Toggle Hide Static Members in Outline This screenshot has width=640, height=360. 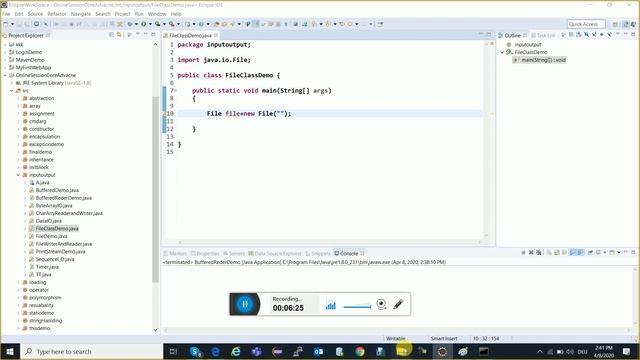[594, 35]
